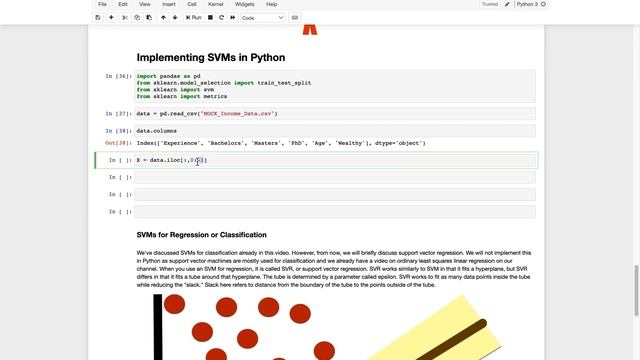This screenshot has width=640, height=360.
Task: Click the Out[38] Index output text
Action: [281, 143]
